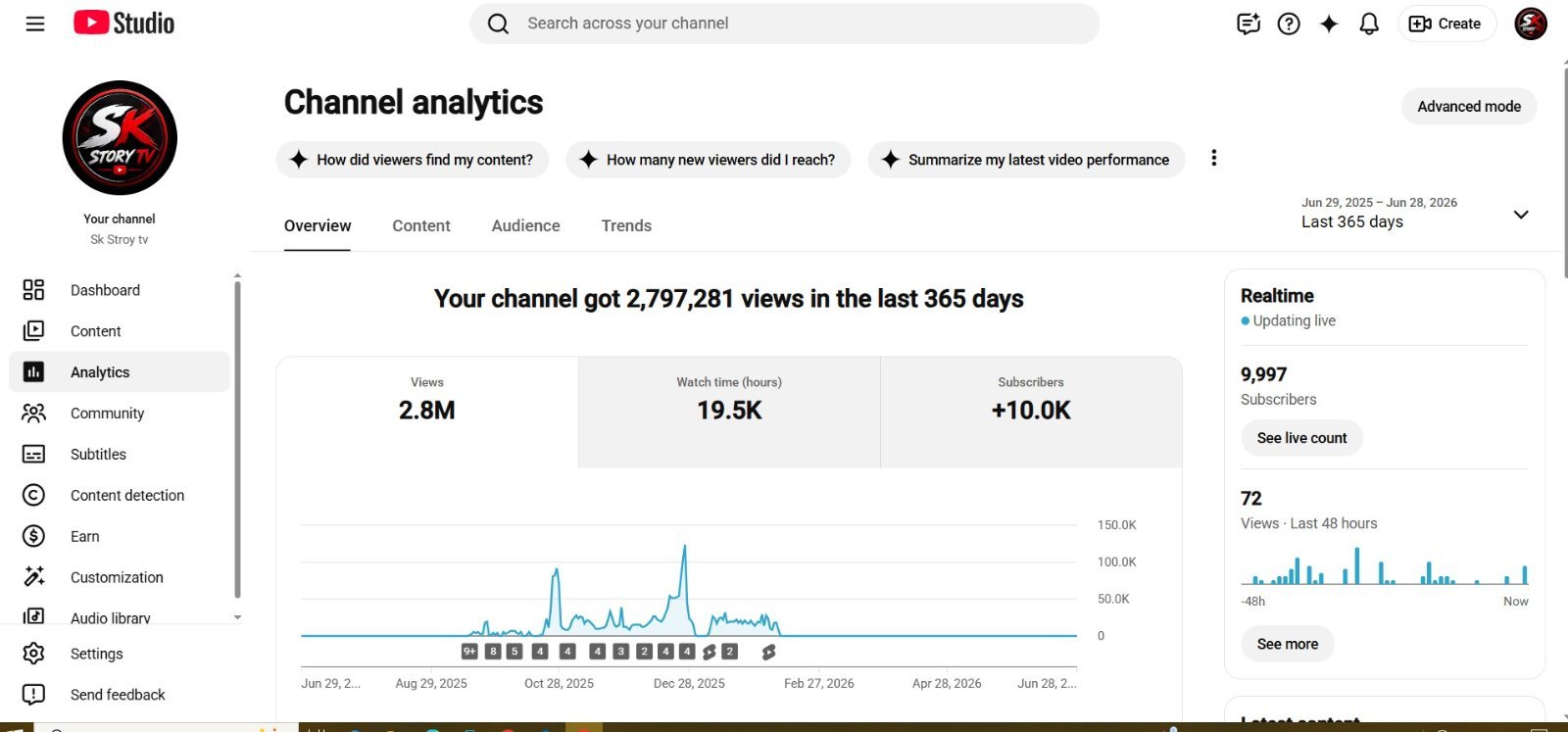This screenshot has width=1568, height=732.
Task: Click the search across your channel field
Action: click(785, 24)
